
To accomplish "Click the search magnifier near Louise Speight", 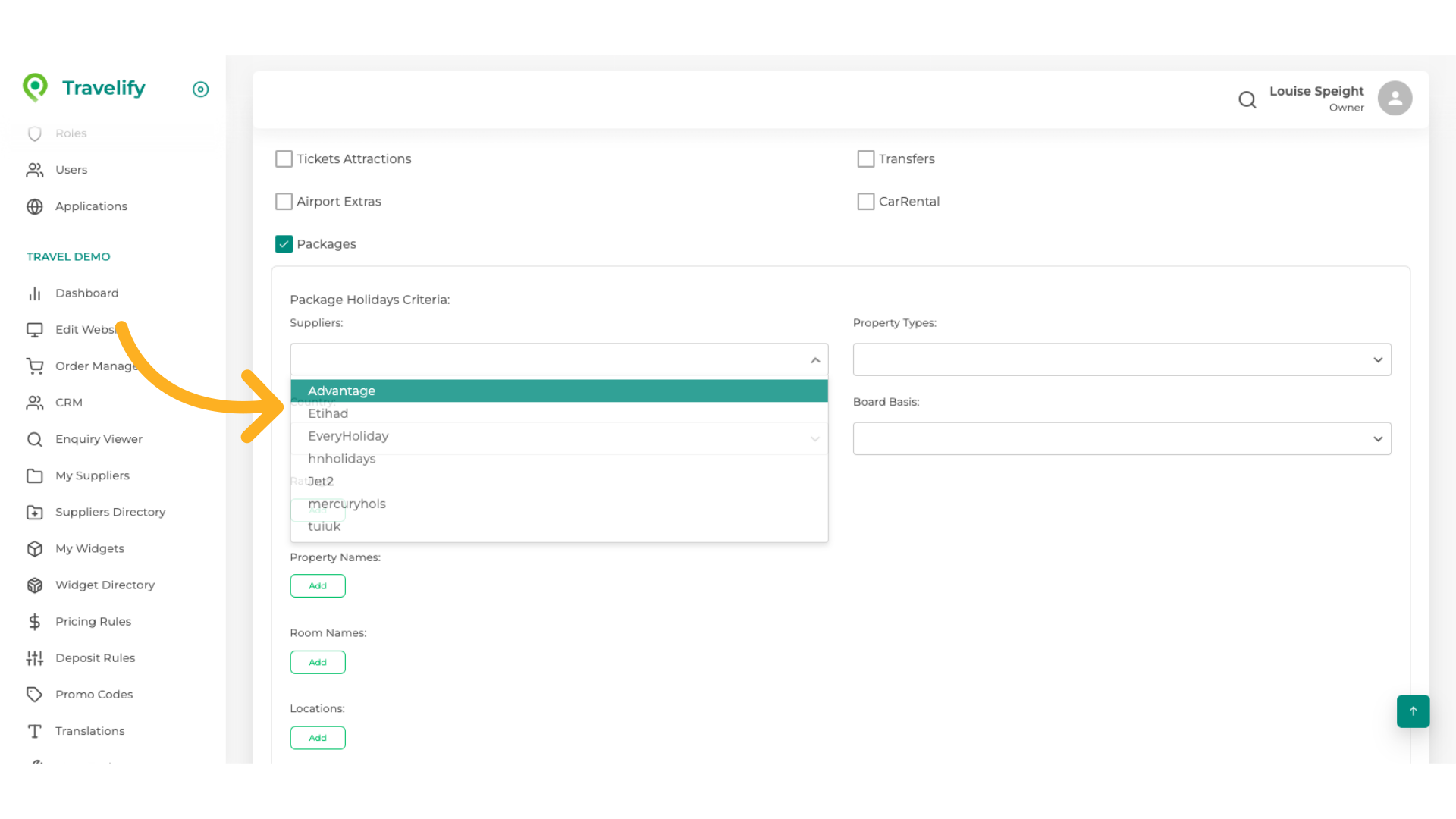I will pyautogui.click(x=1247, y=99).
